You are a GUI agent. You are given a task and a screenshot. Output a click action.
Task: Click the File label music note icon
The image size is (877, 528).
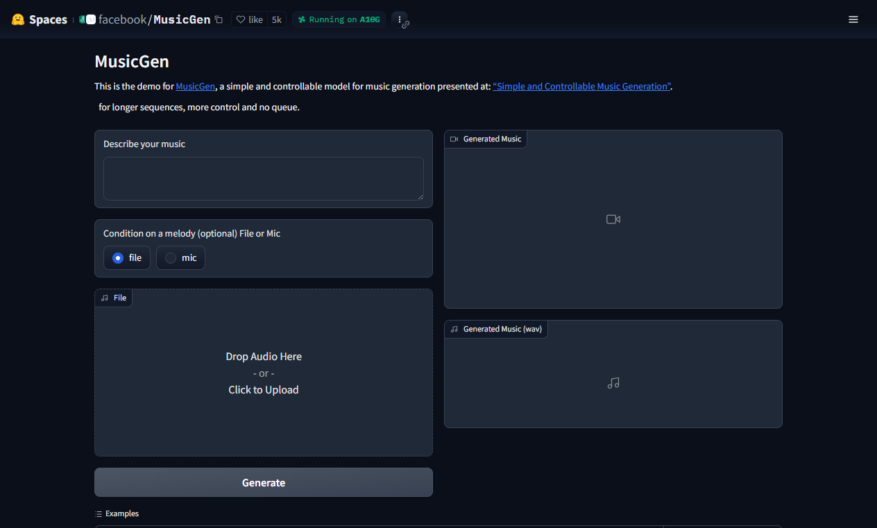(105, 298)
